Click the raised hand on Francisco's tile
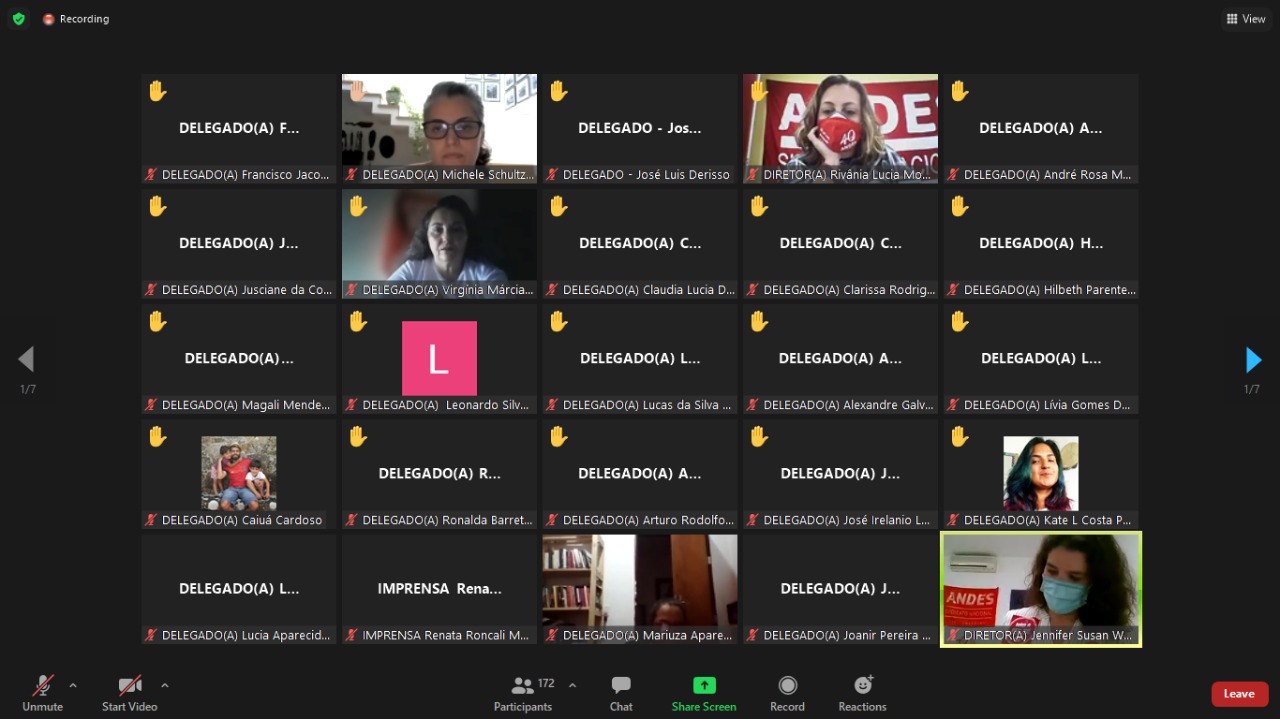Image resolution: width=1280 pixels, height=719 pixels. pos(158,91)
